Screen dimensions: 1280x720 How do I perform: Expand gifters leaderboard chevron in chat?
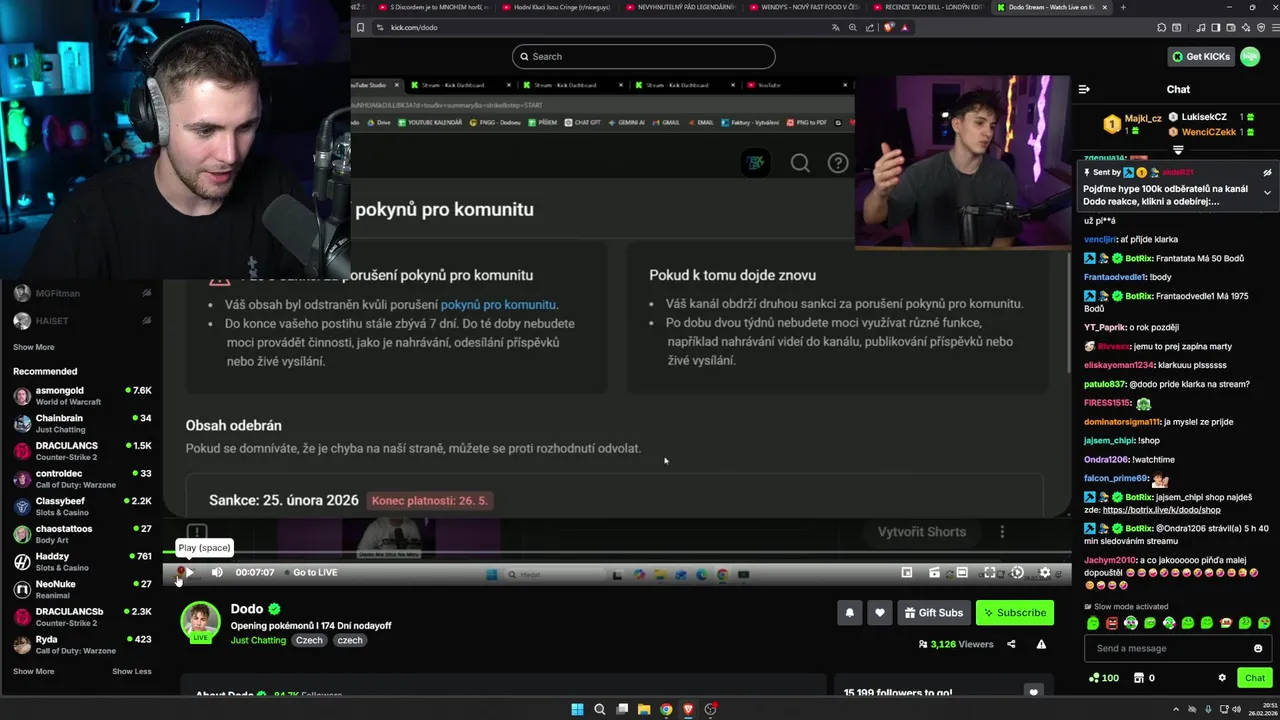(x=1178, y=150)
